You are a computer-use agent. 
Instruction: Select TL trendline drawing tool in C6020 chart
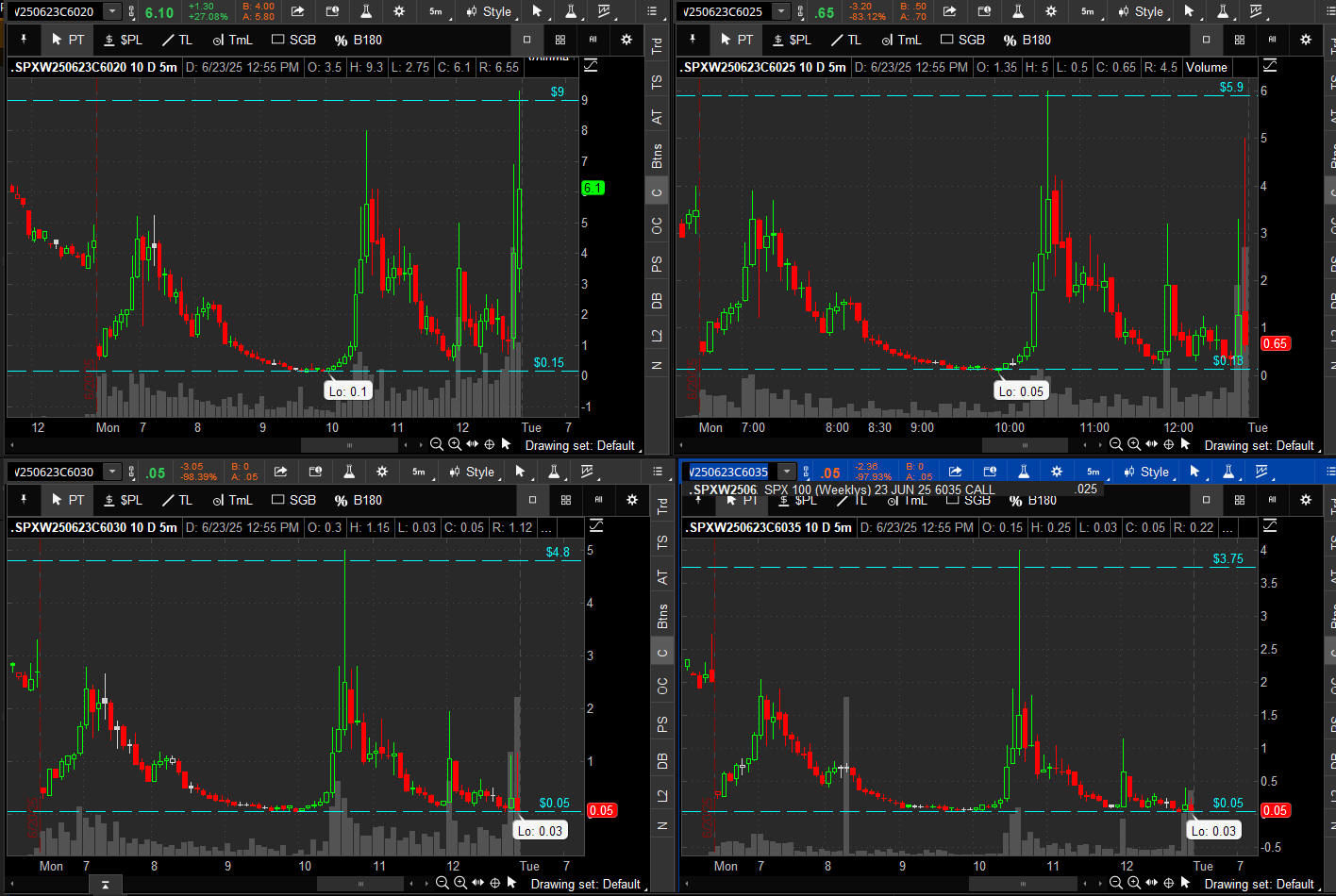click(176, 40)
